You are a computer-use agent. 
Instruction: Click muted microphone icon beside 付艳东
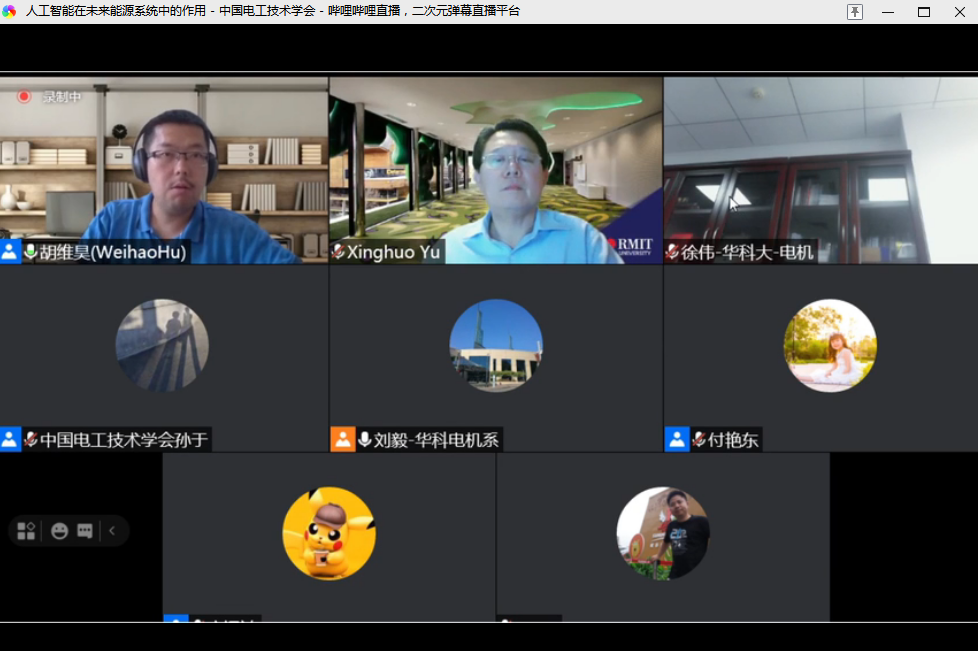tap(699, 439)
